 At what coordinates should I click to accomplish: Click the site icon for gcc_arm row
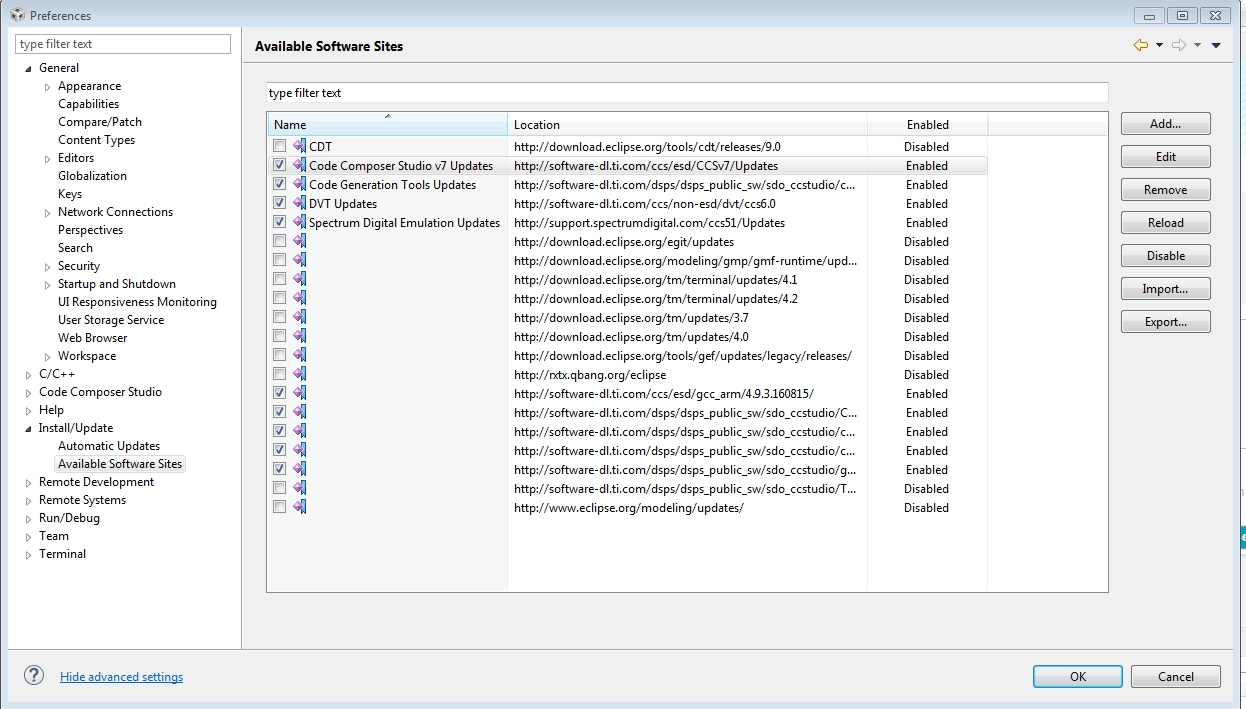coord(299,393)
